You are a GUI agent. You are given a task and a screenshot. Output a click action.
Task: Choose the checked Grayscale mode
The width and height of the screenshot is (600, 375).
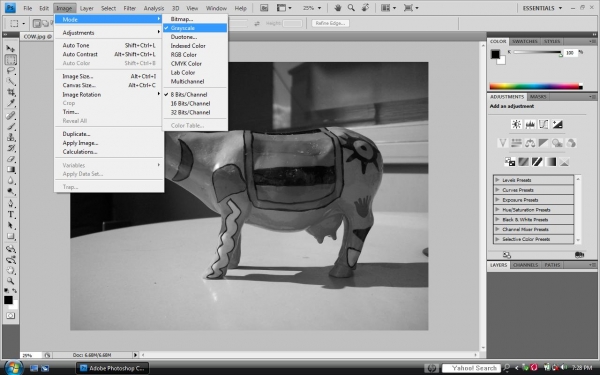click(x=195, y=28)
